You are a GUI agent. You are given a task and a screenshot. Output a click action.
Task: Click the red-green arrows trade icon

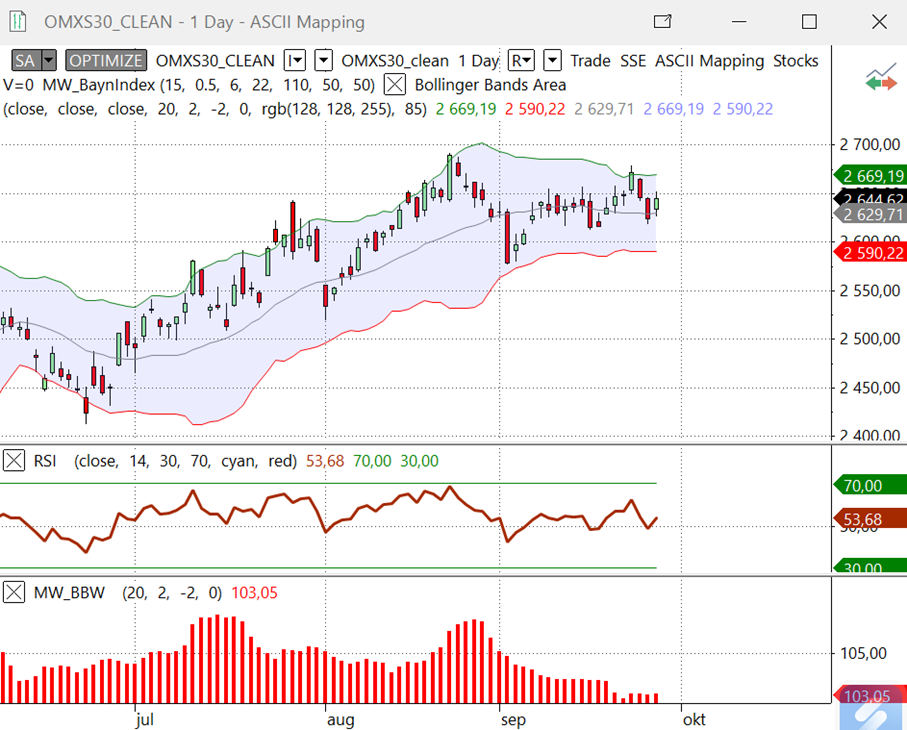coord(881,80)
